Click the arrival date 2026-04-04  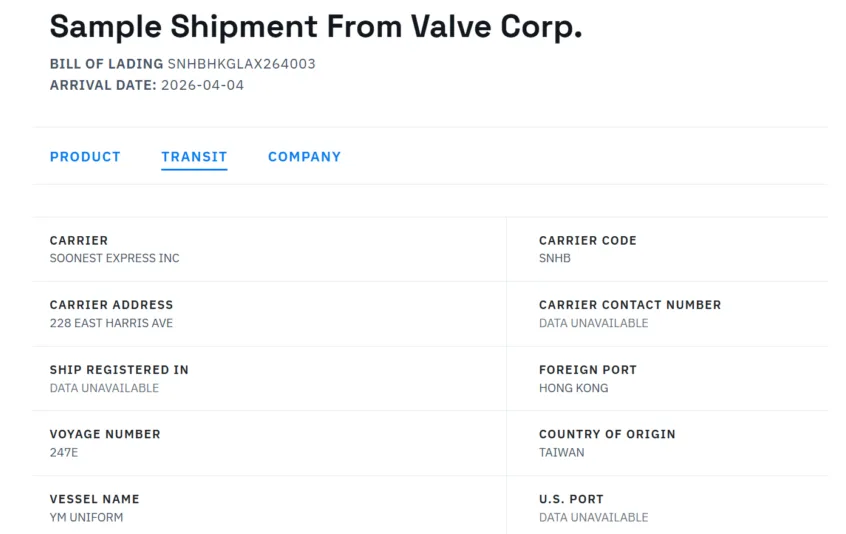pyautogui.click(x=201, y=85)
